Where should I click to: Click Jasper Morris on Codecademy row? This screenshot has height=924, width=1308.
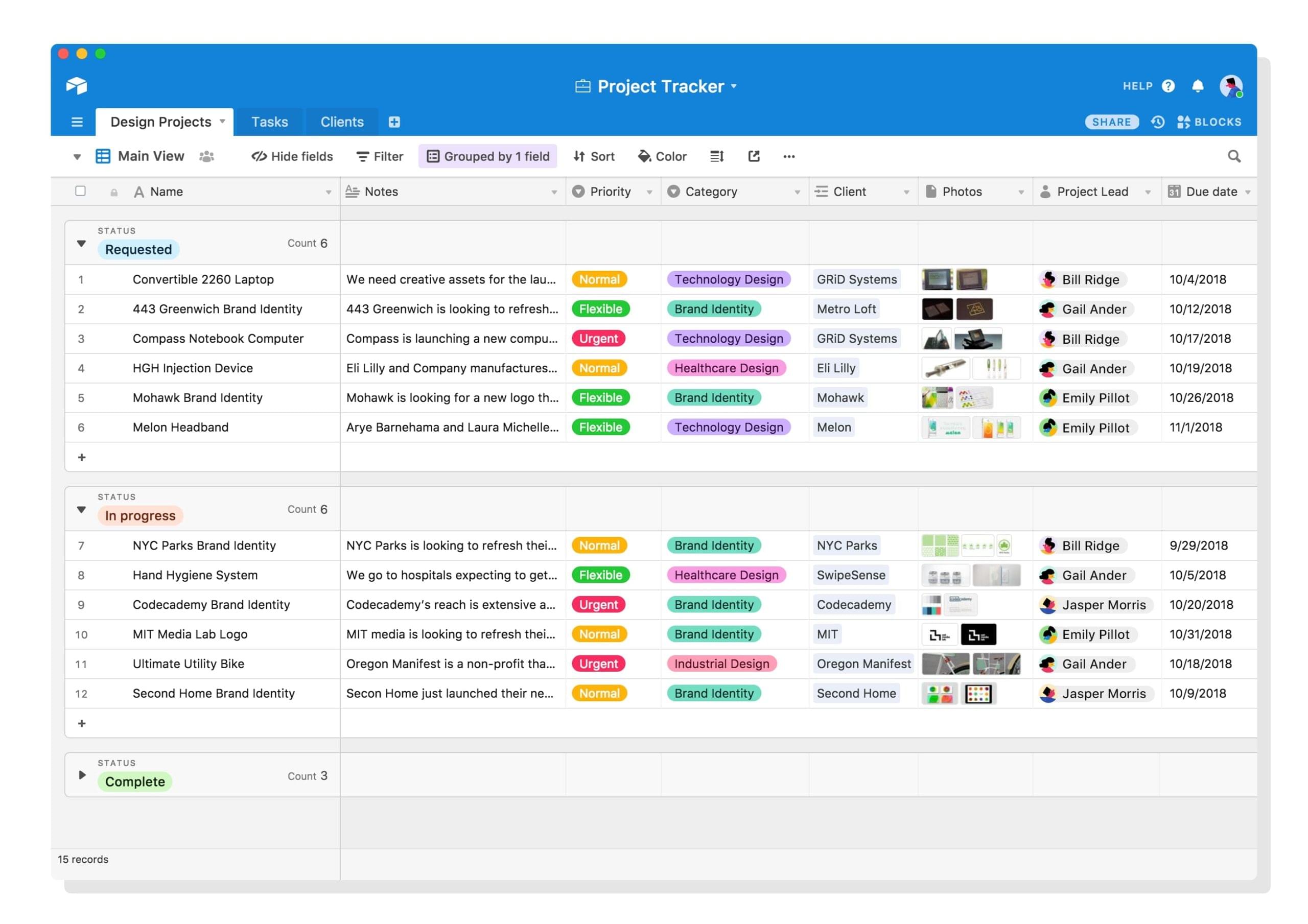1095,604
